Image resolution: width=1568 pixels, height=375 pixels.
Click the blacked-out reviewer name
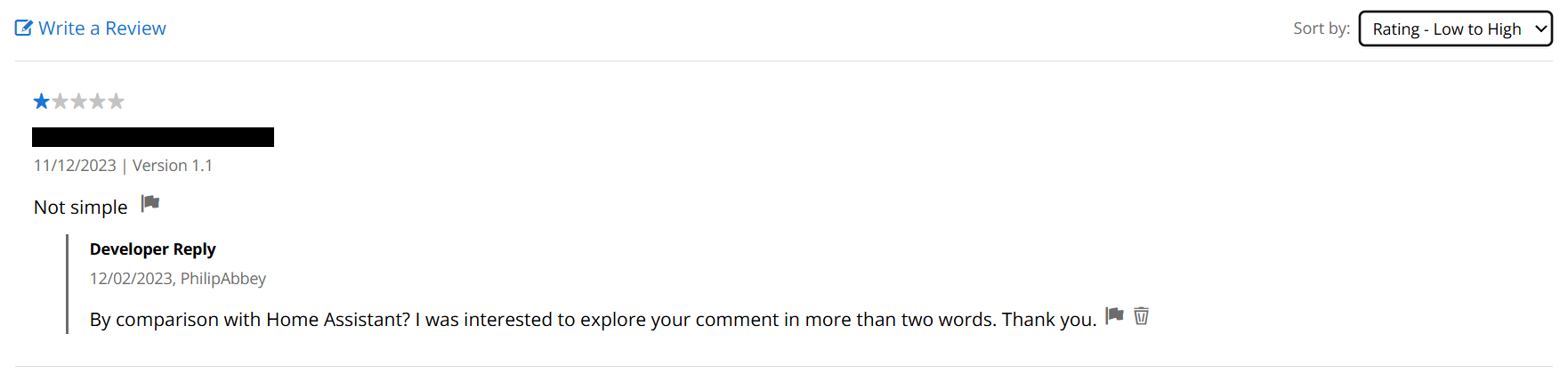153,137
